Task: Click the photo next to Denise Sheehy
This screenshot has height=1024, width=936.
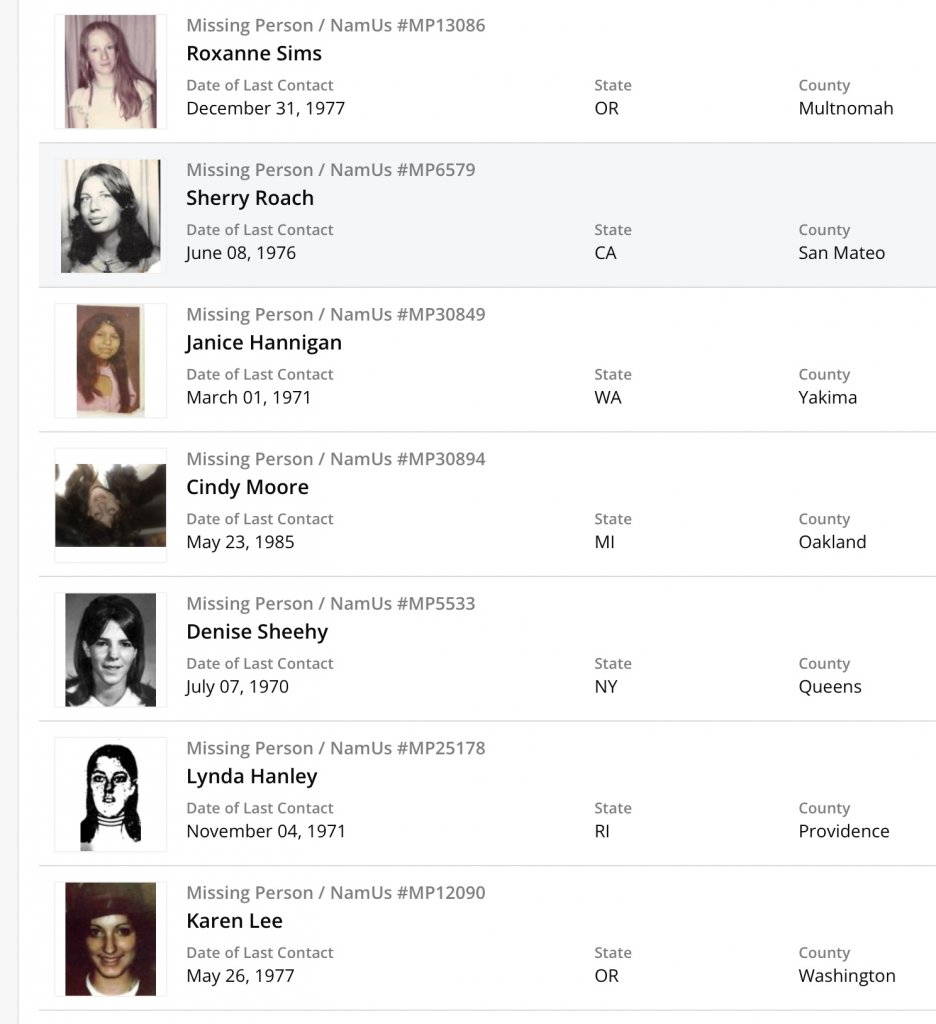Action: click(110, 650)
